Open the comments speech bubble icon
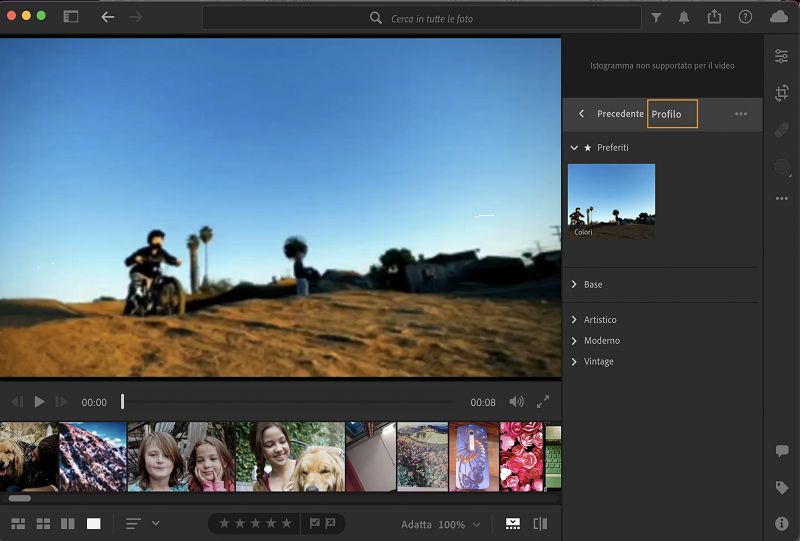 tap(782, 451)
